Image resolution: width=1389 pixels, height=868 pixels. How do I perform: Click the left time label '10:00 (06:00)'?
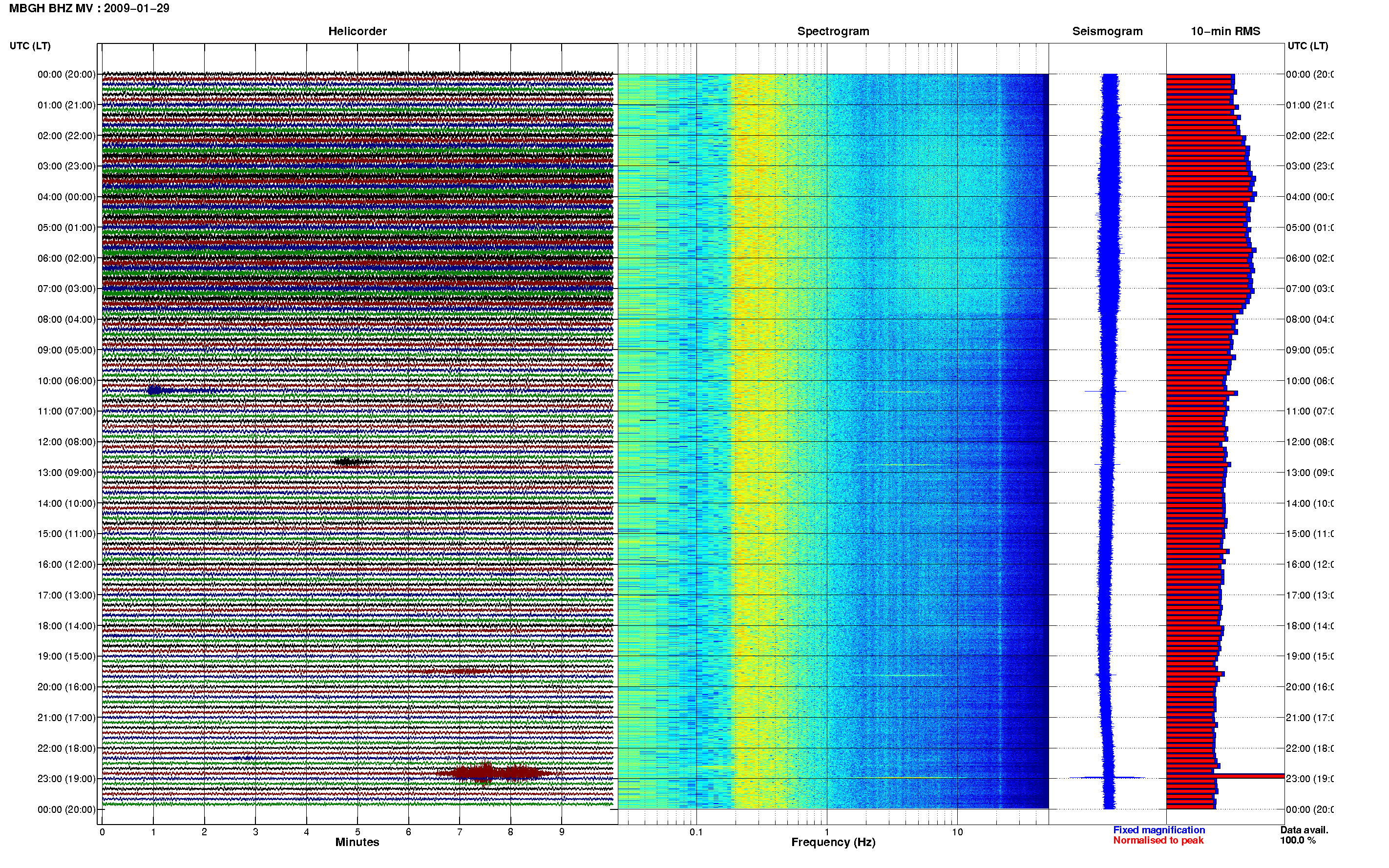[x=66, y=381]
